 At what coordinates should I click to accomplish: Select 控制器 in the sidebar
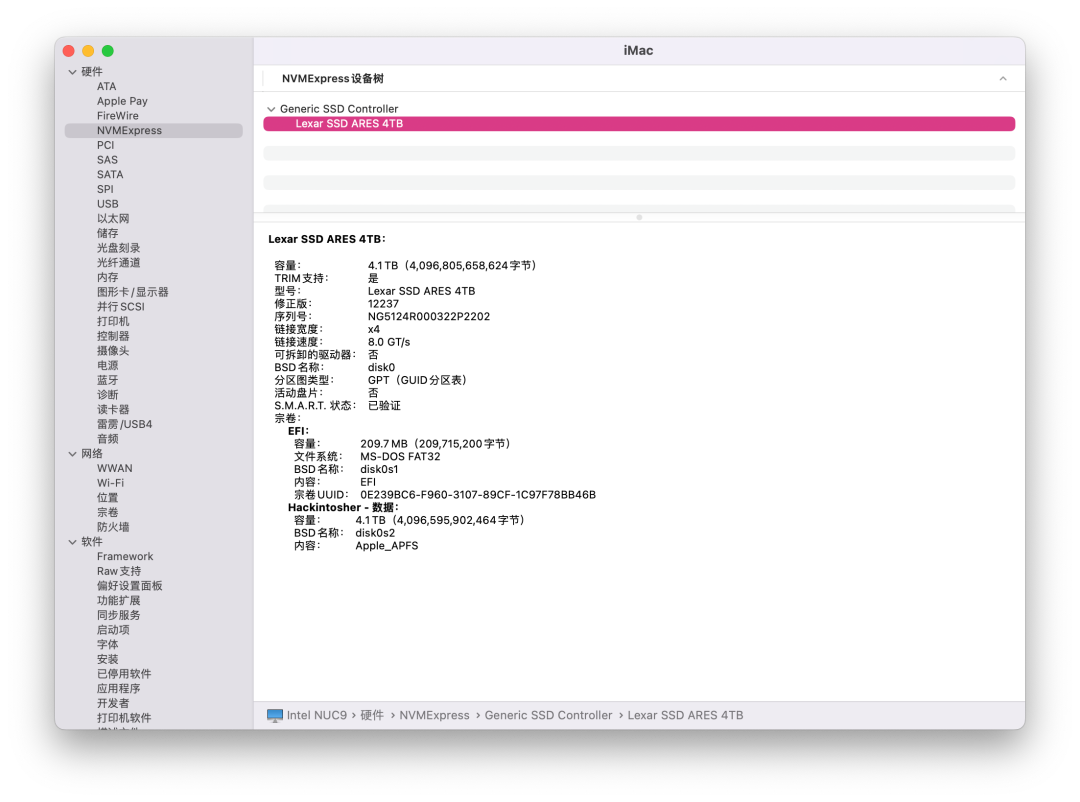click(x=113, y=336)
